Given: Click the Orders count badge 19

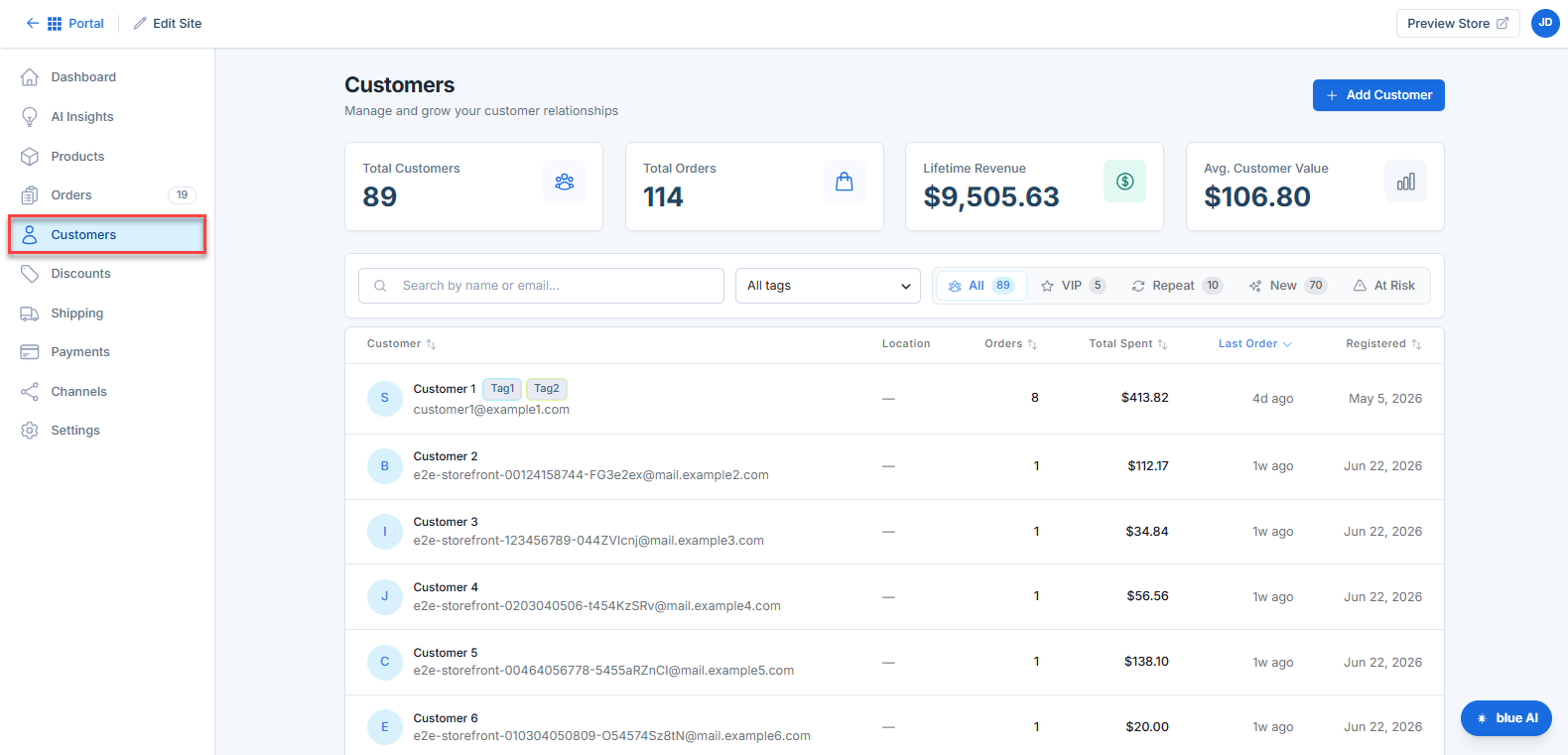Looking at the screenshot, I should (182, 195).
